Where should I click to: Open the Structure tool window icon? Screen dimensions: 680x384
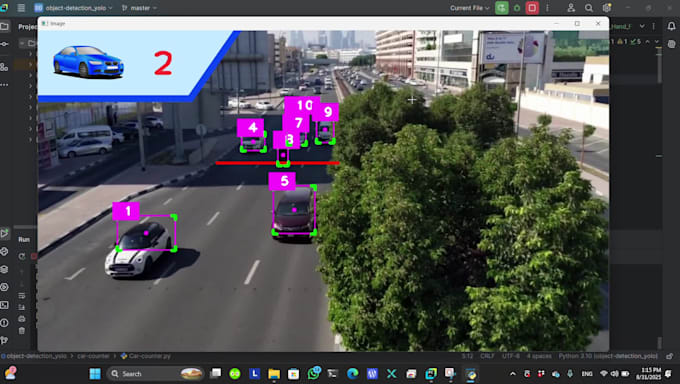point(4,66)
